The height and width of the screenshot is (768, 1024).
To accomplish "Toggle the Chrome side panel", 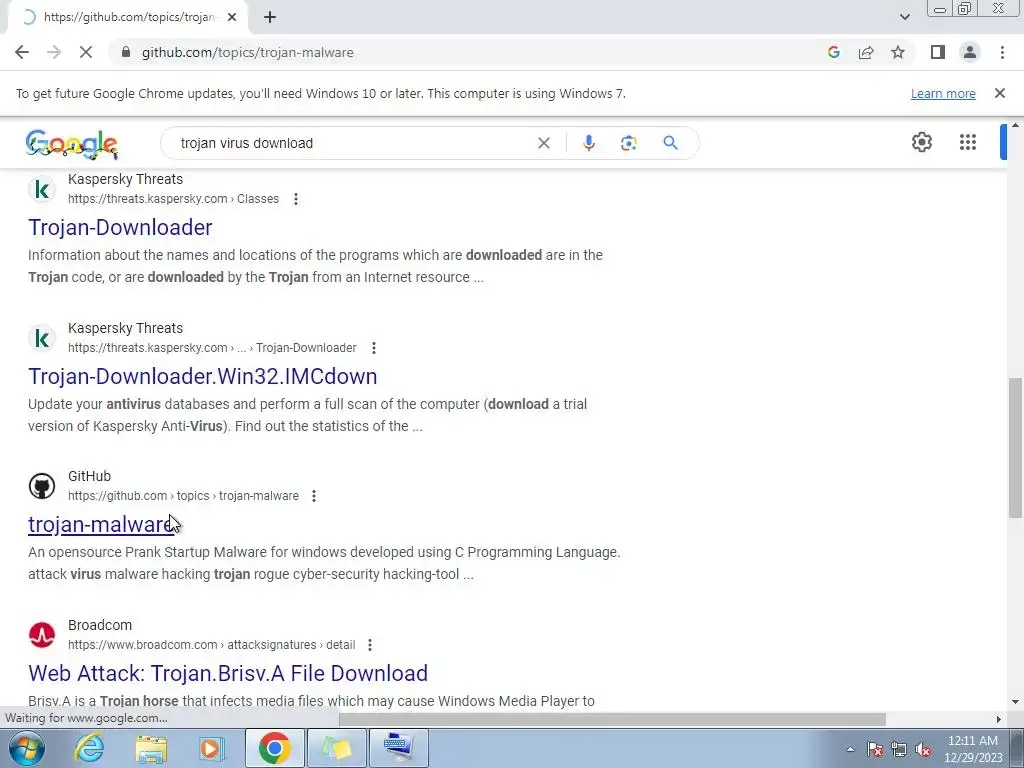I will coord(938,52).
